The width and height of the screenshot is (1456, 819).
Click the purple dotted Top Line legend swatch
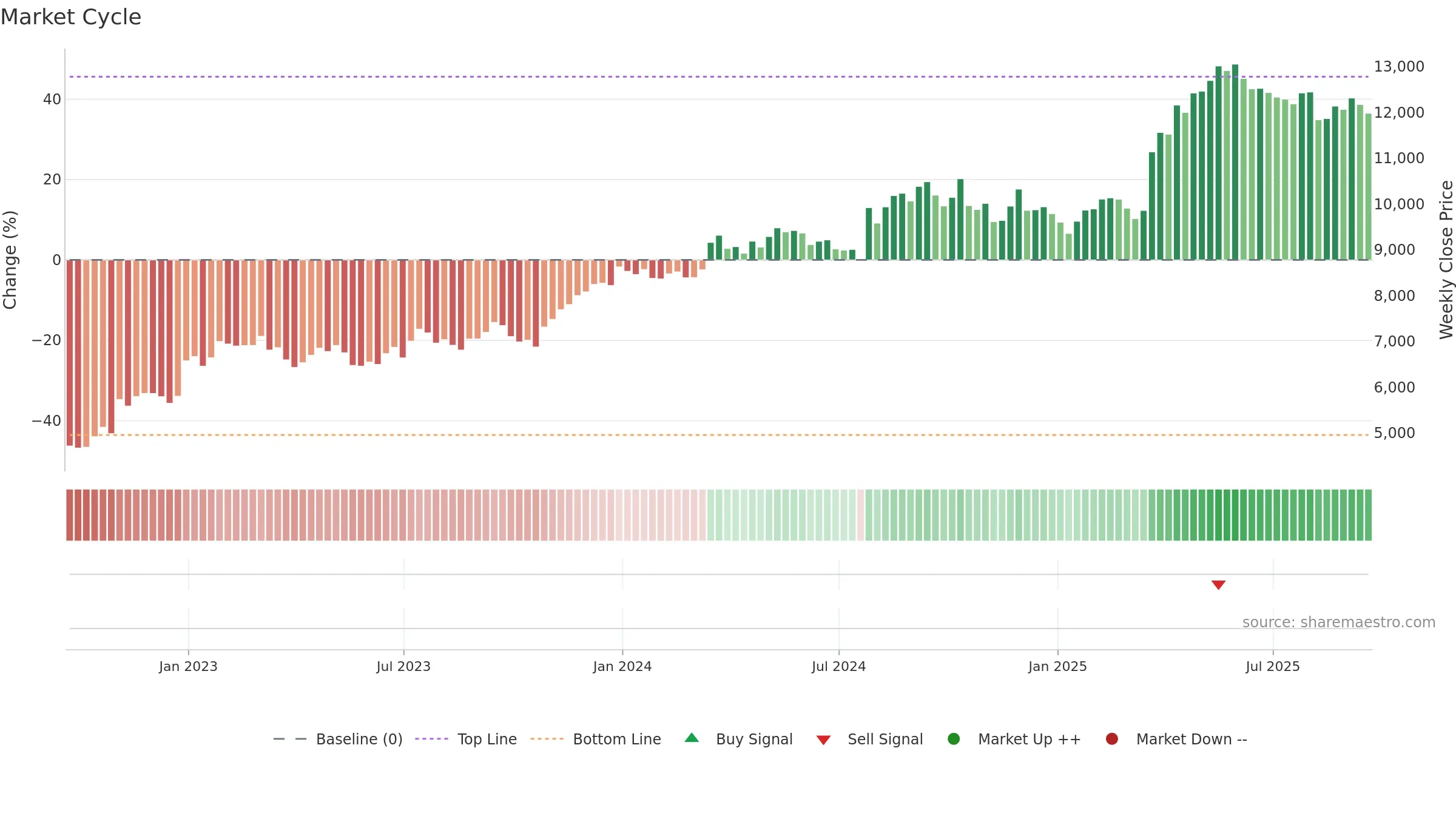pos(431,739)
